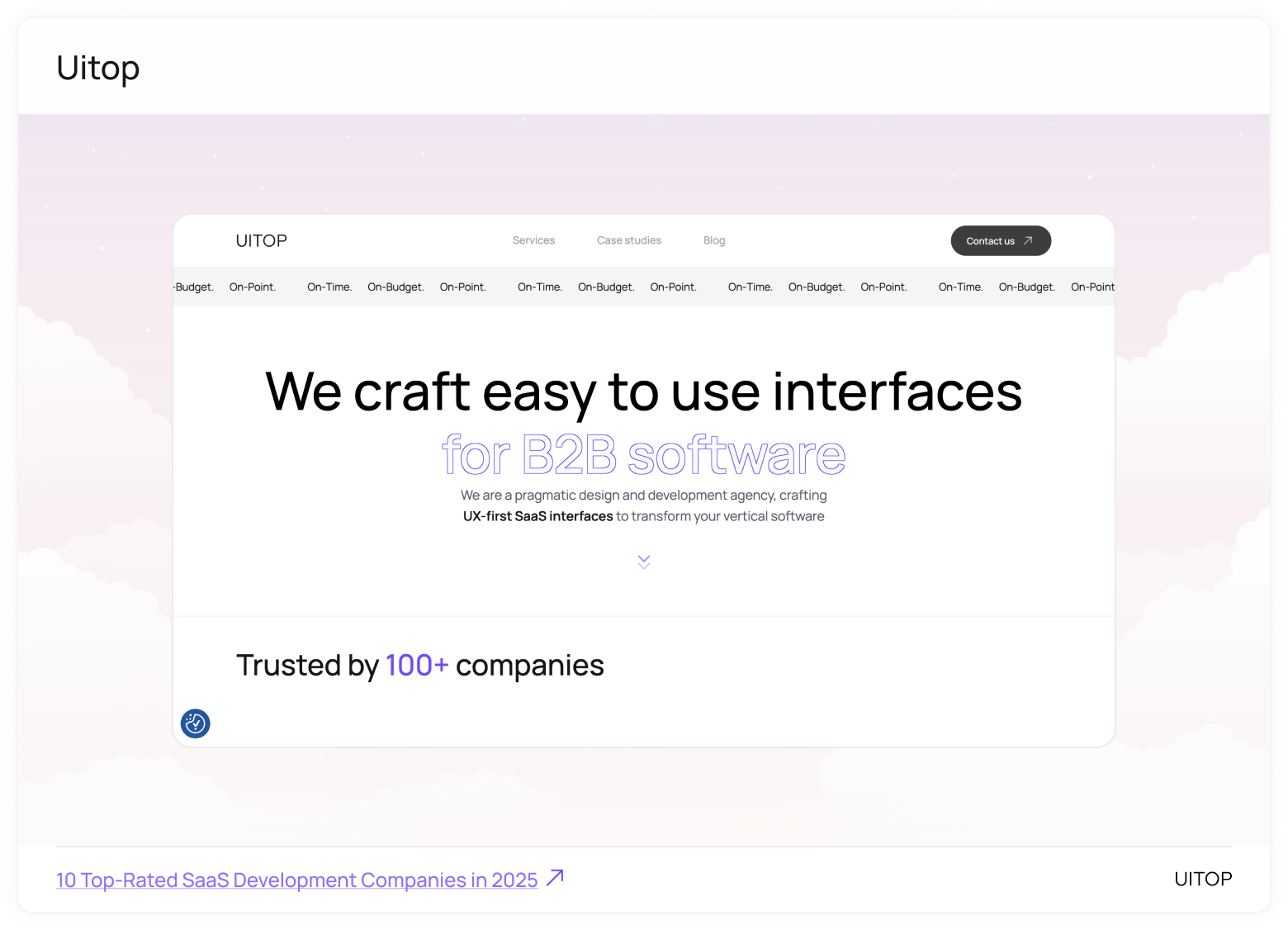Click the accessibility widget icon

(196, 724)
